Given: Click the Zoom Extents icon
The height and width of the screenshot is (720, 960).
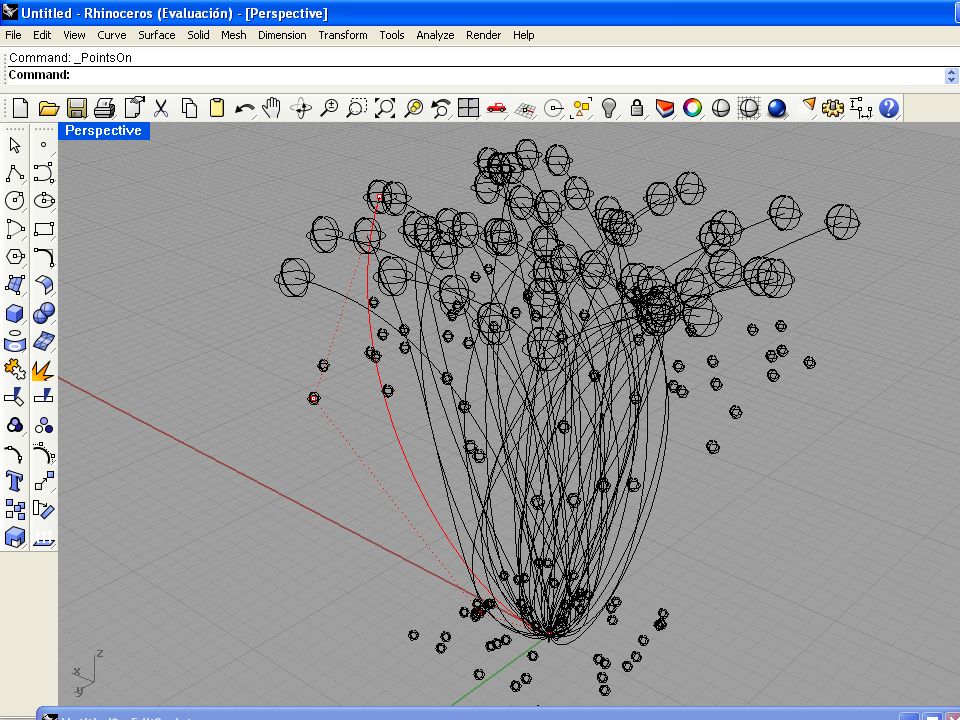Looking at the screenshot, I should point(385,108).
